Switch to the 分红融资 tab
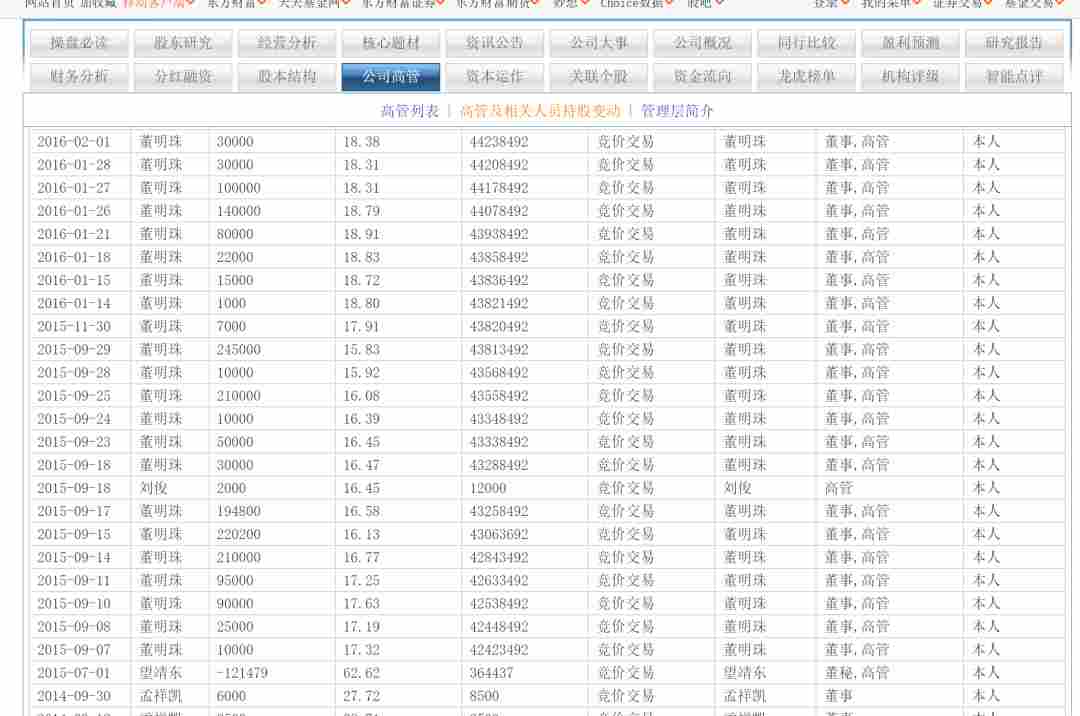This screenshot has height=716, width=1080. [183, 77]
